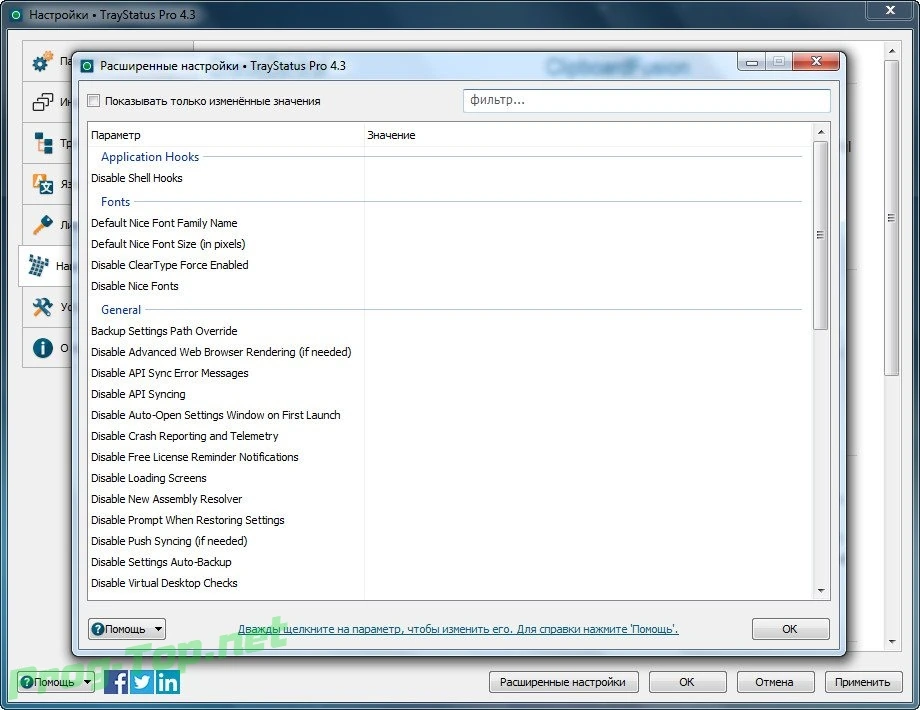This screenshot has width=920, height=710.
Task: Select the 'Disable Loading Screens' row
Action: point(449,478)
